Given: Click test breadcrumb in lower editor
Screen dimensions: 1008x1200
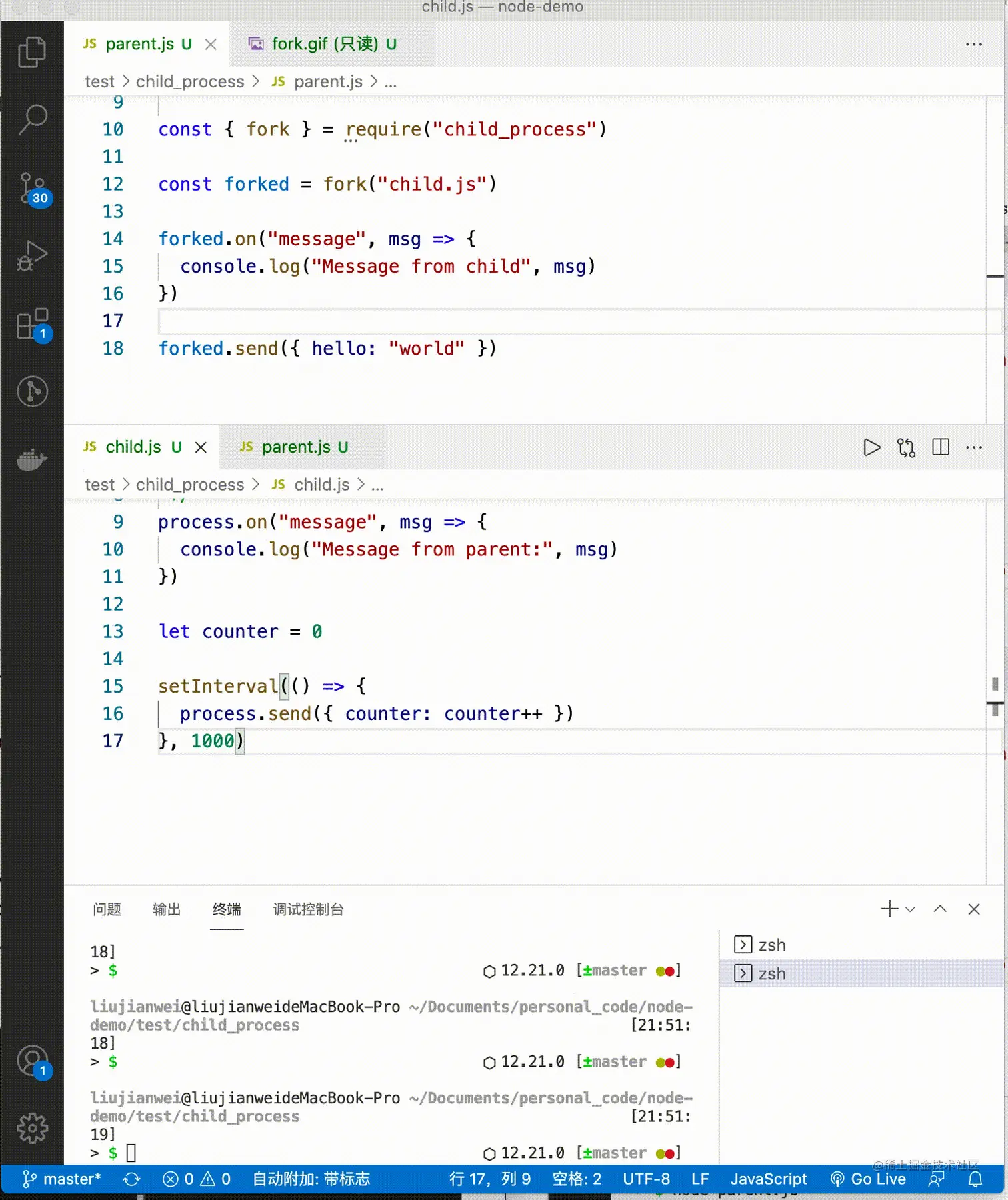Looking at the screenshot, I should tap(99, 485).
